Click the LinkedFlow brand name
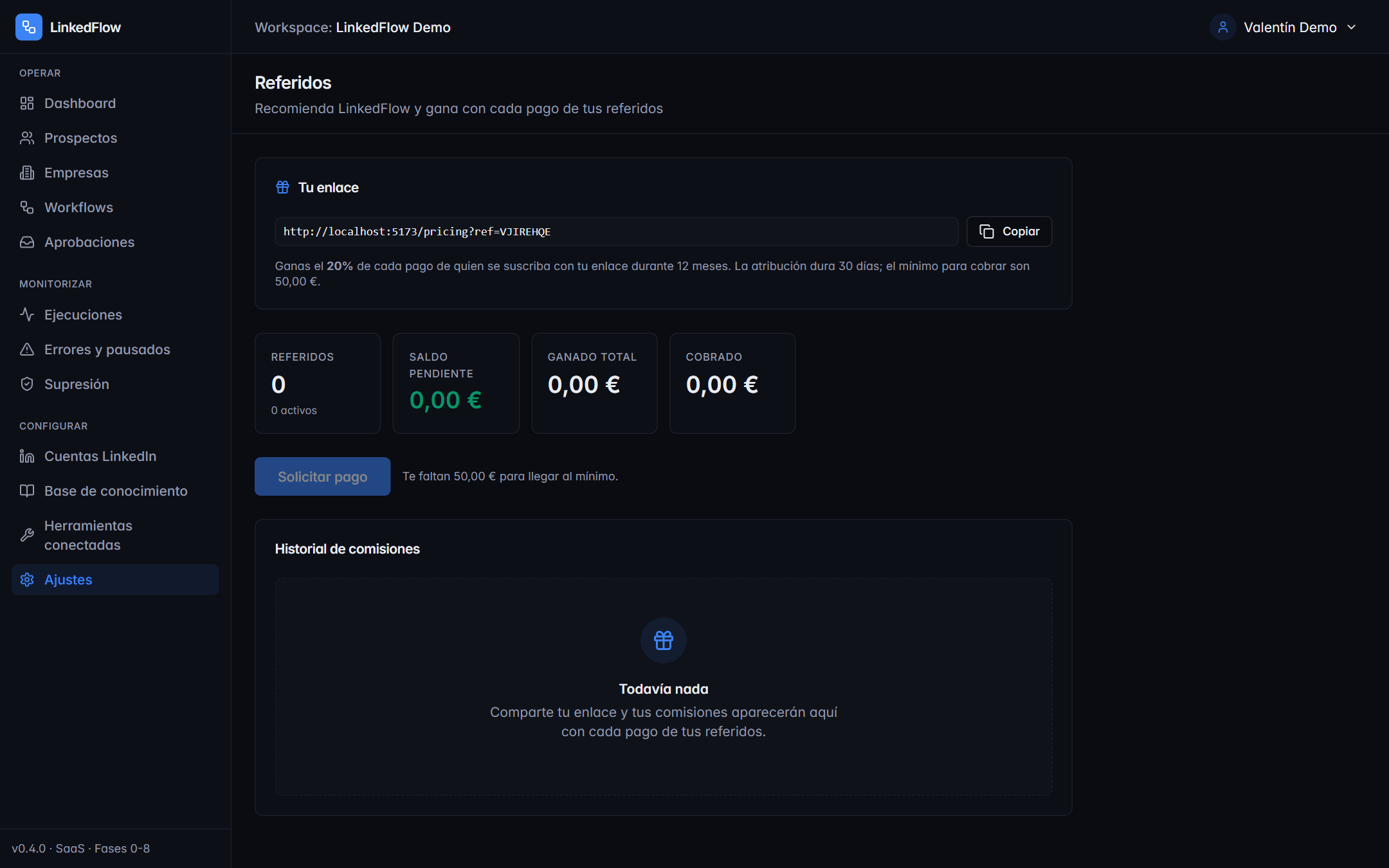The width and height of the screenshot is (1389, 868). 86,27
